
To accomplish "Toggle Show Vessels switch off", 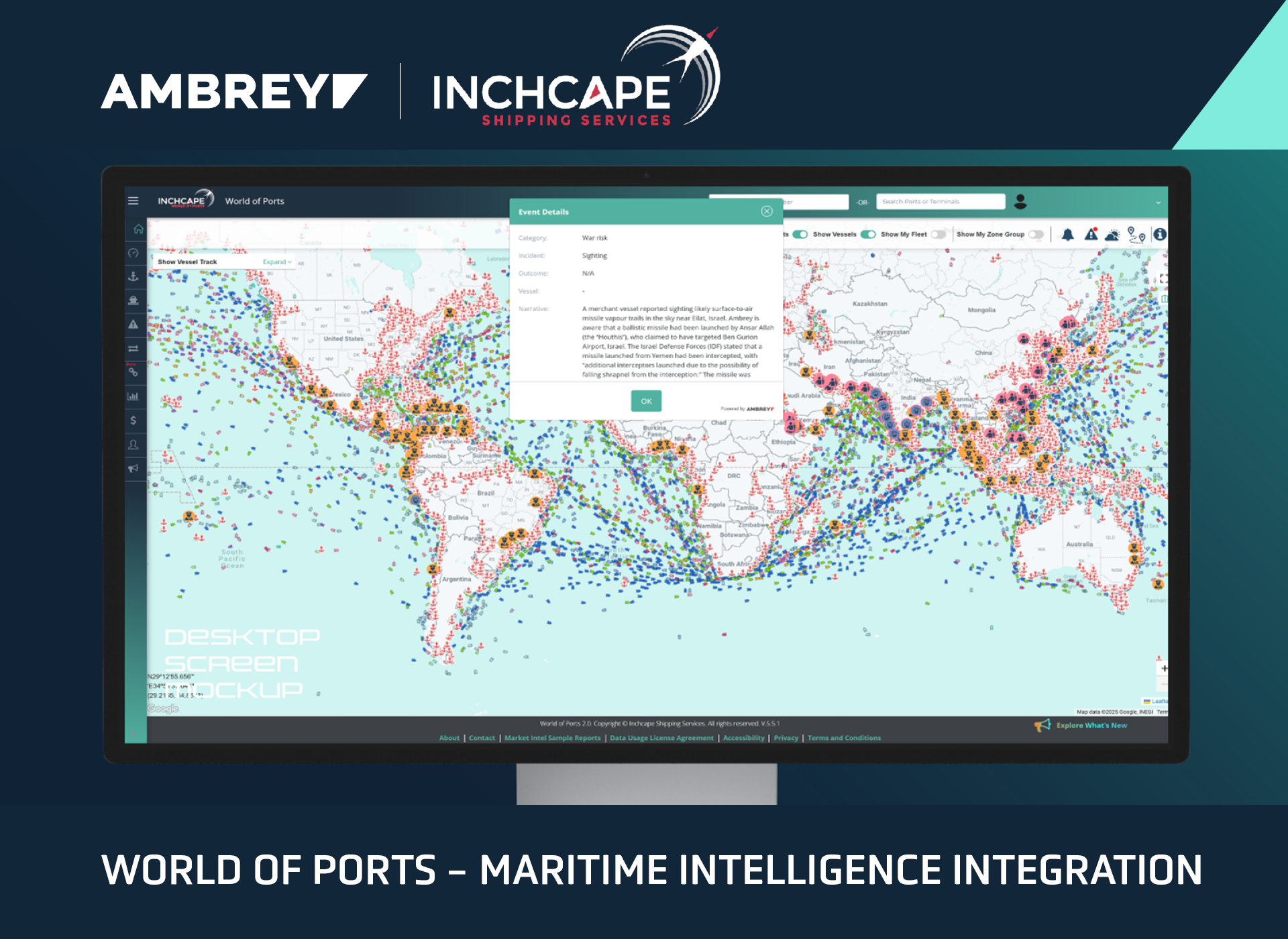I will [x=868, y=234].
